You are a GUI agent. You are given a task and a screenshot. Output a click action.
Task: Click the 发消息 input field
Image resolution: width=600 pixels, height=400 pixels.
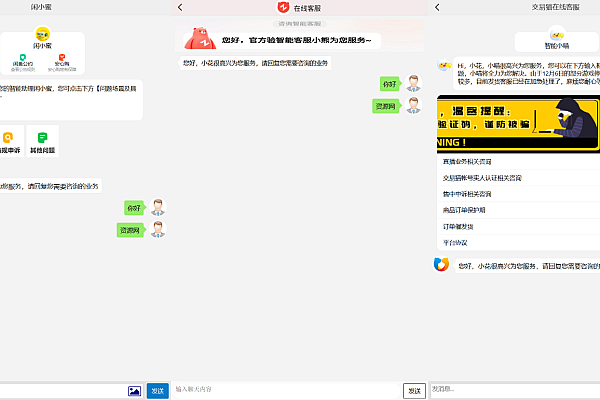(515, 390)
